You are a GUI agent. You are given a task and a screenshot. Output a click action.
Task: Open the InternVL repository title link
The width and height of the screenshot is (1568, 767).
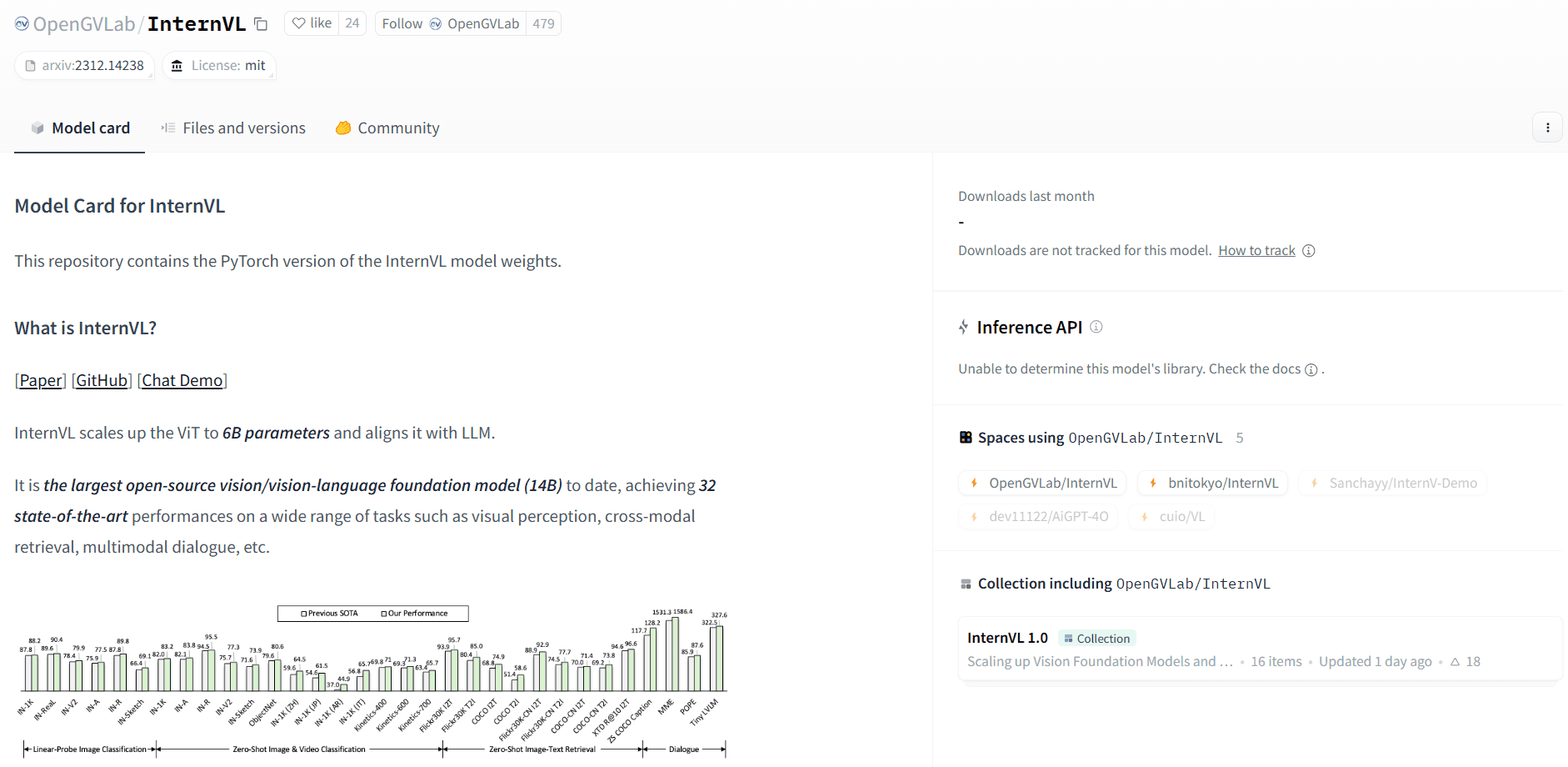[197, 24]
